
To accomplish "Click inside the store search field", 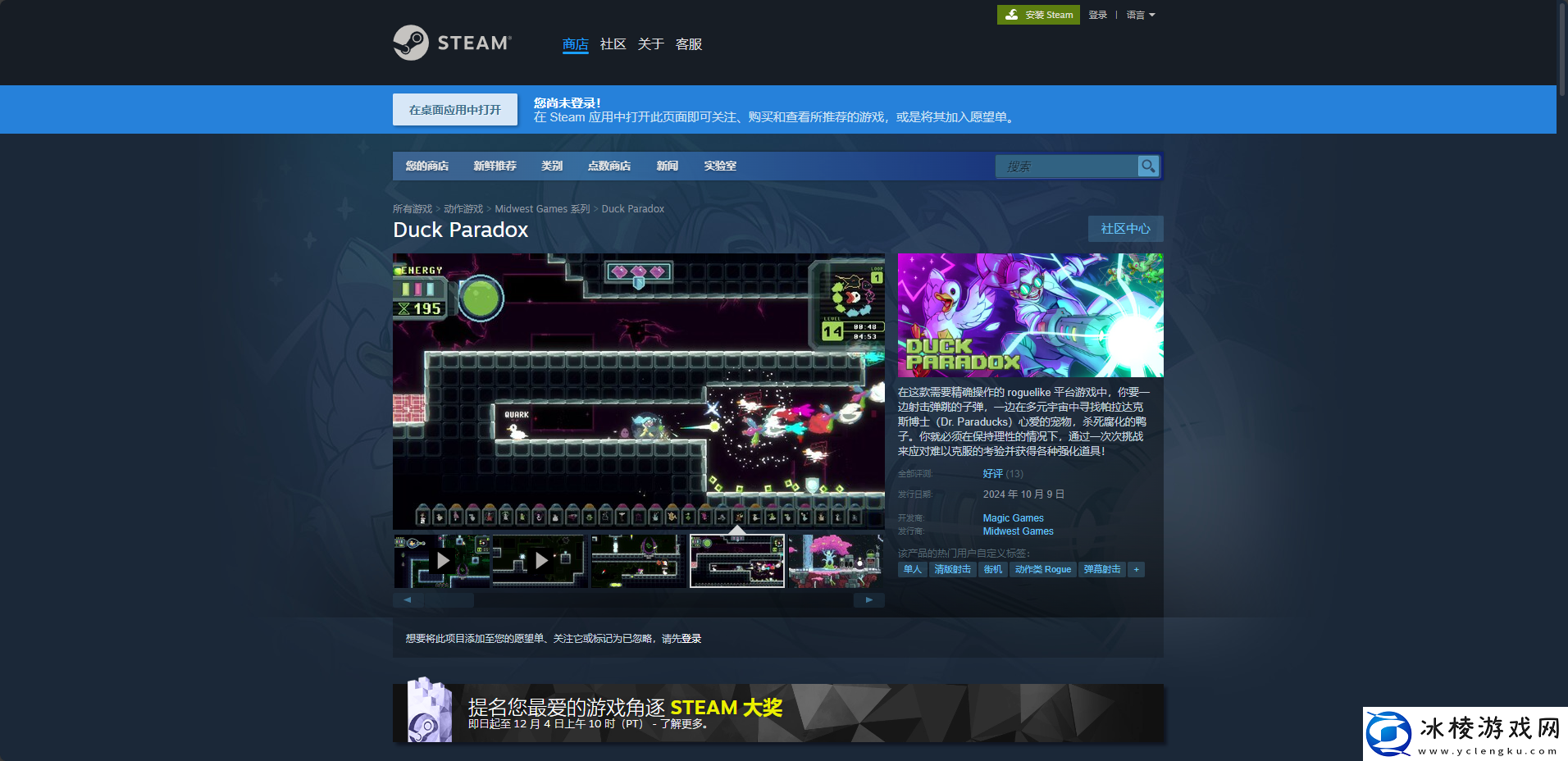I will pyautogui.click(x=1066, y=166).
